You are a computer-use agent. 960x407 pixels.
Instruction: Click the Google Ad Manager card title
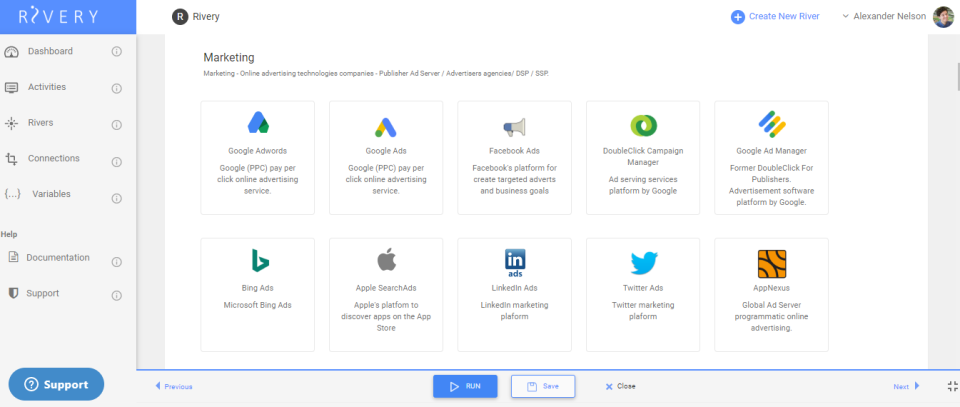click(x=771, y=151)
